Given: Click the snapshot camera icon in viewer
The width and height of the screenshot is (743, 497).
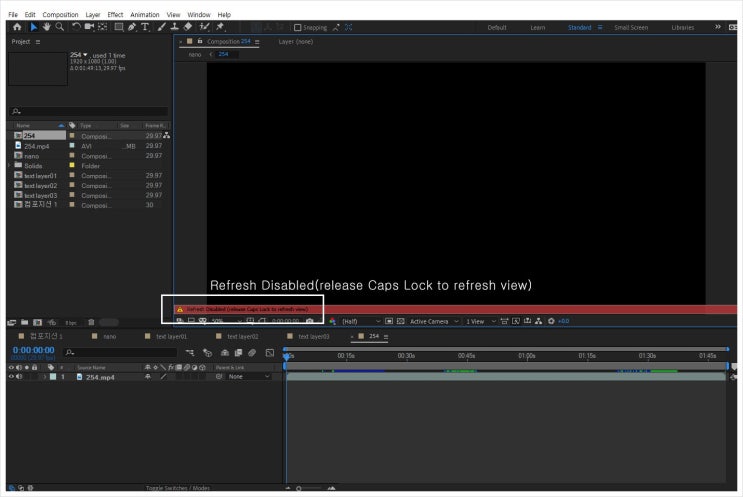Looking at the screenshot, I should tap(310, 321).
